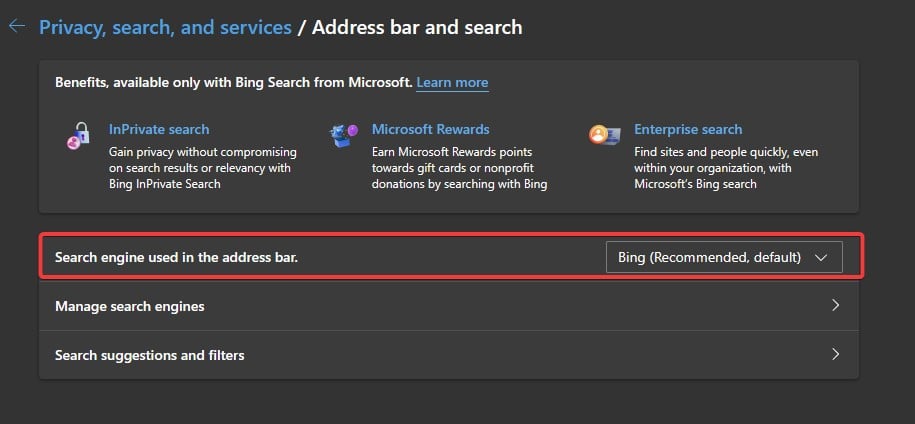This screenshot has height=424, width=915.
Task: Open the Learn more link
Action: coord(452,83)
